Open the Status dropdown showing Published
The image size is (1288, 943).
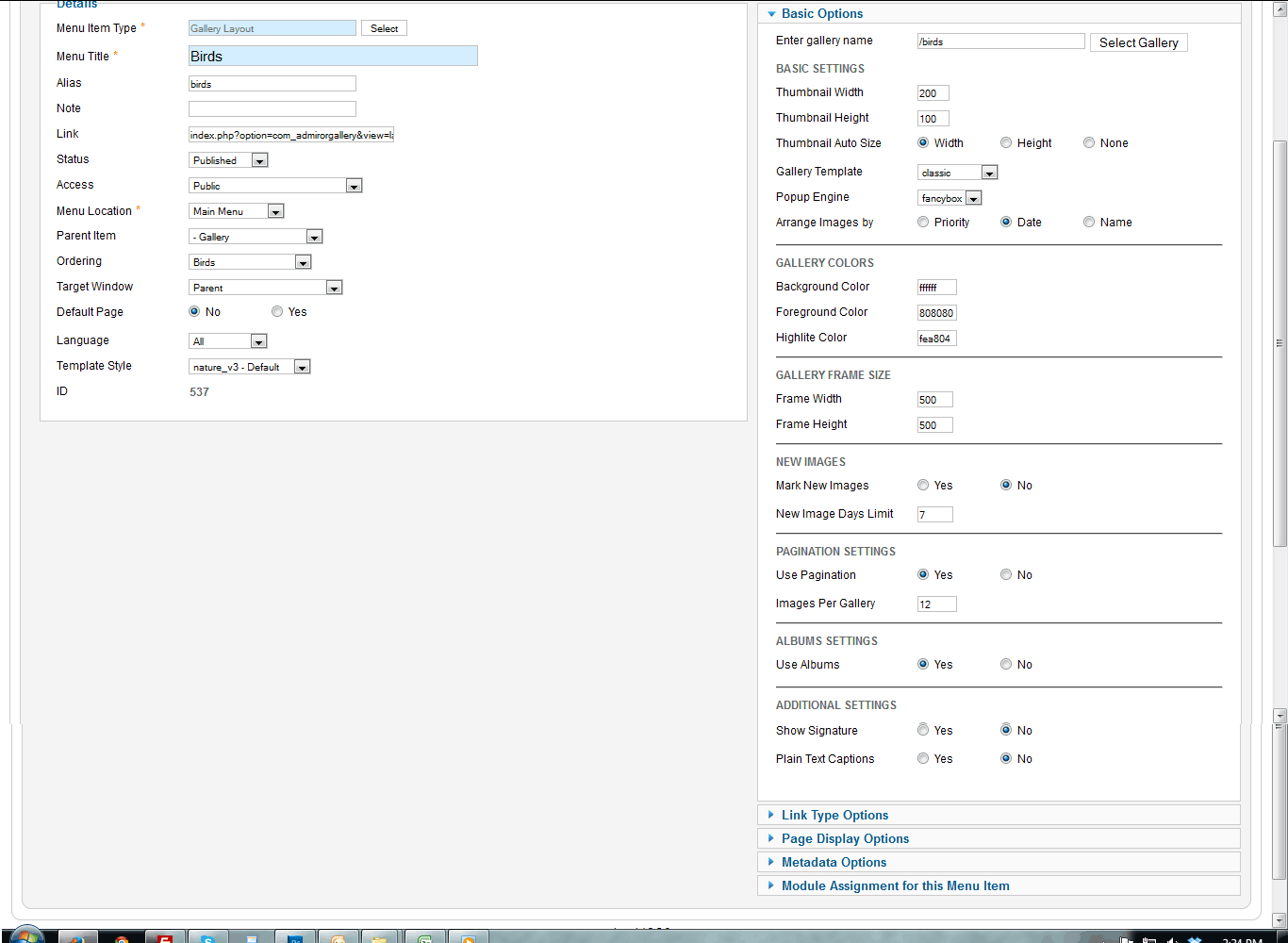tap(229, 160)
